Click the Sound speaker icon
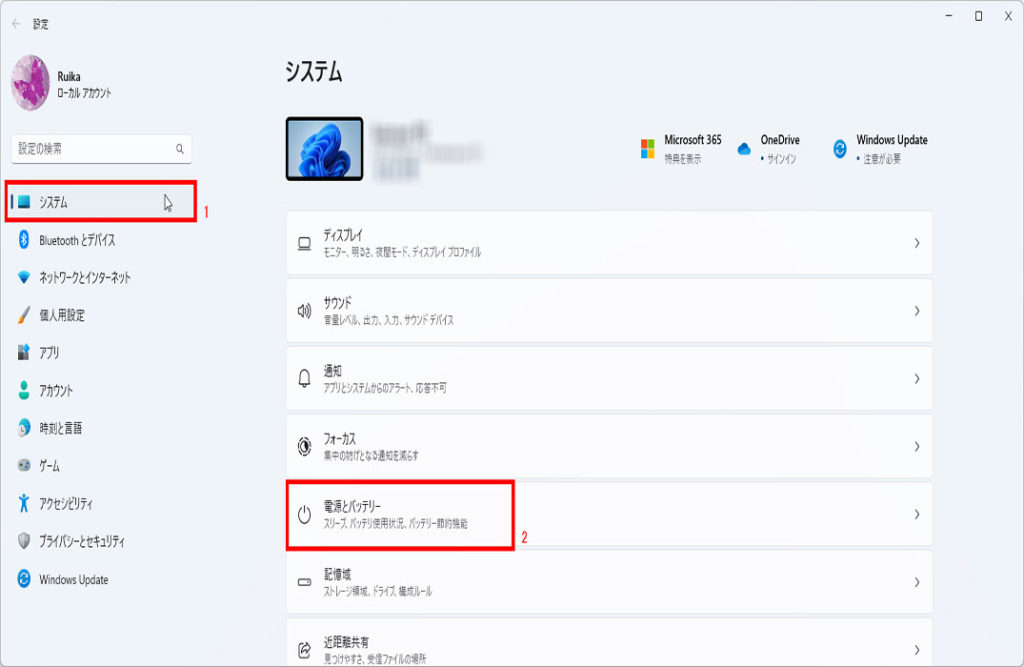This screenshot has width=1024, height=667. [x=305, y=310]
